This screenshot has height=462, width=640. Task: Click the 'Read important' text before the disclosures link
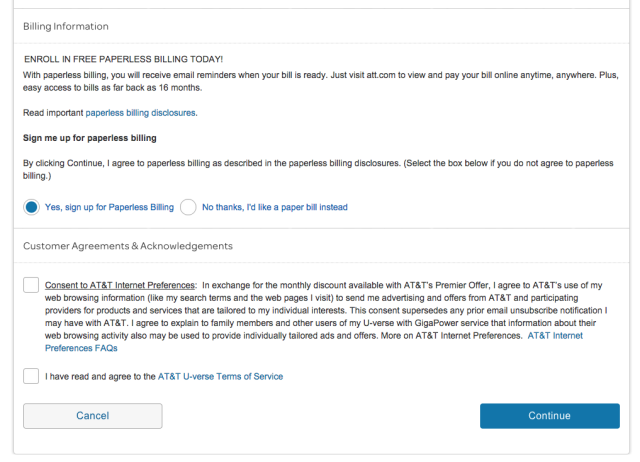point(53,113)
